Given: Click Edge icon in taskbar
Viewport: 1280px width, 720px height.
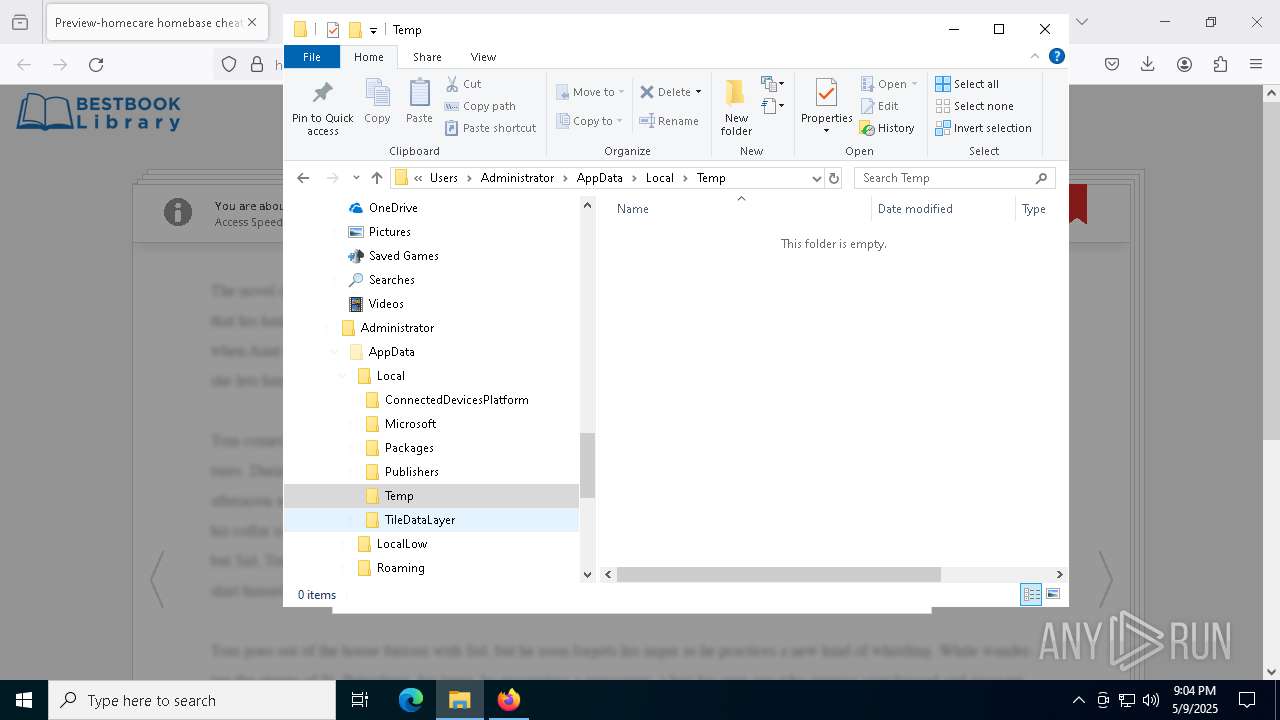Looking at the screenshot, I should click(x=411, y=700).
